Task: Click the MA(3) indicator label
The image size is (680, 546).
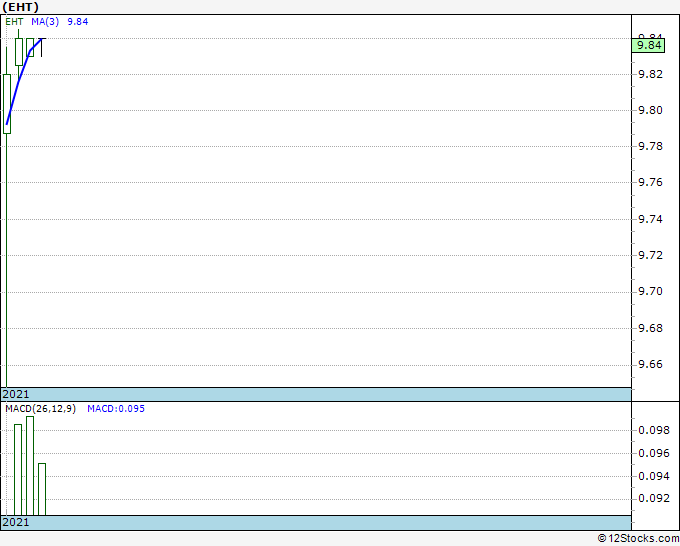Action: click(x=45, y=22)
